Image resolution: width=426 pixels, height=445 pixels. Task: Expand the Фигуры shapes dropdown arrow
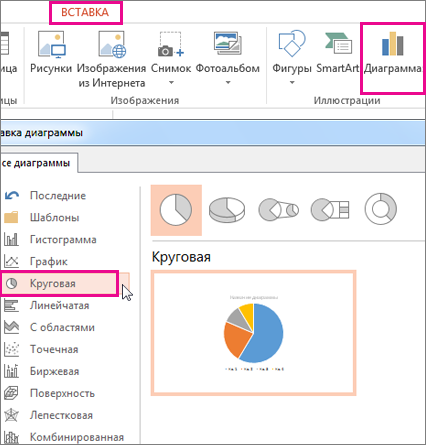click(292, 82)
